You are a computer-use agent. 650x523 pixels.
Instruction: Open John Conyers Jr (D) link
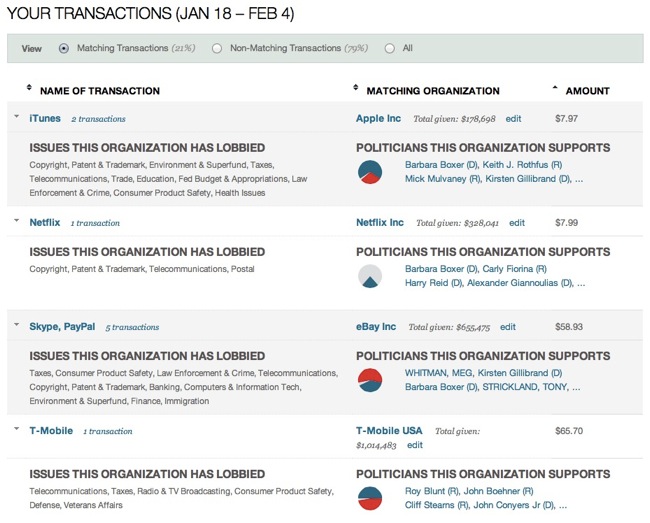(x=514, y=505)
